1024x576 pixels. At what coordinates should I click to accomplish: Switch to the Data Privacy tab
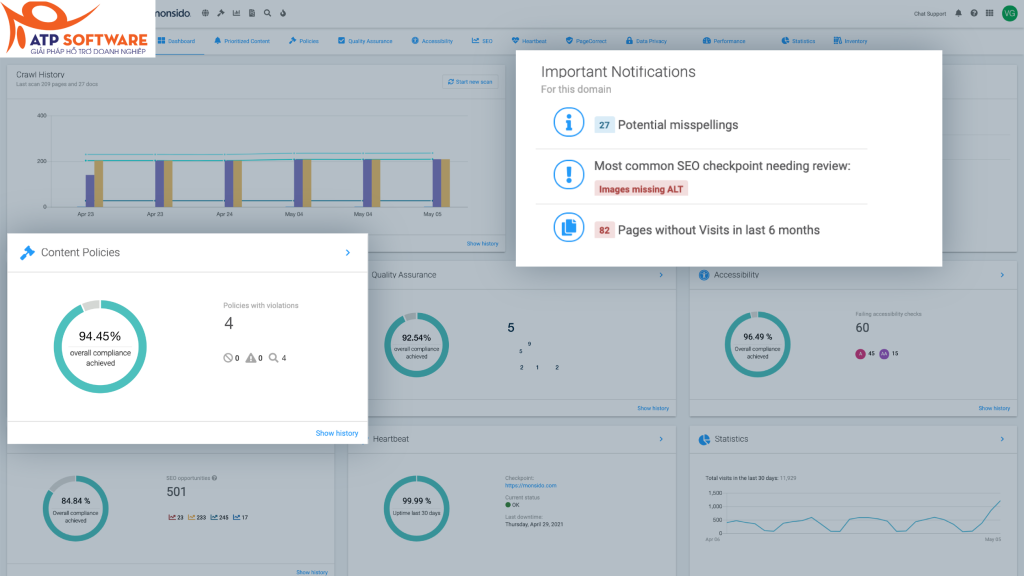click(646, 40)
